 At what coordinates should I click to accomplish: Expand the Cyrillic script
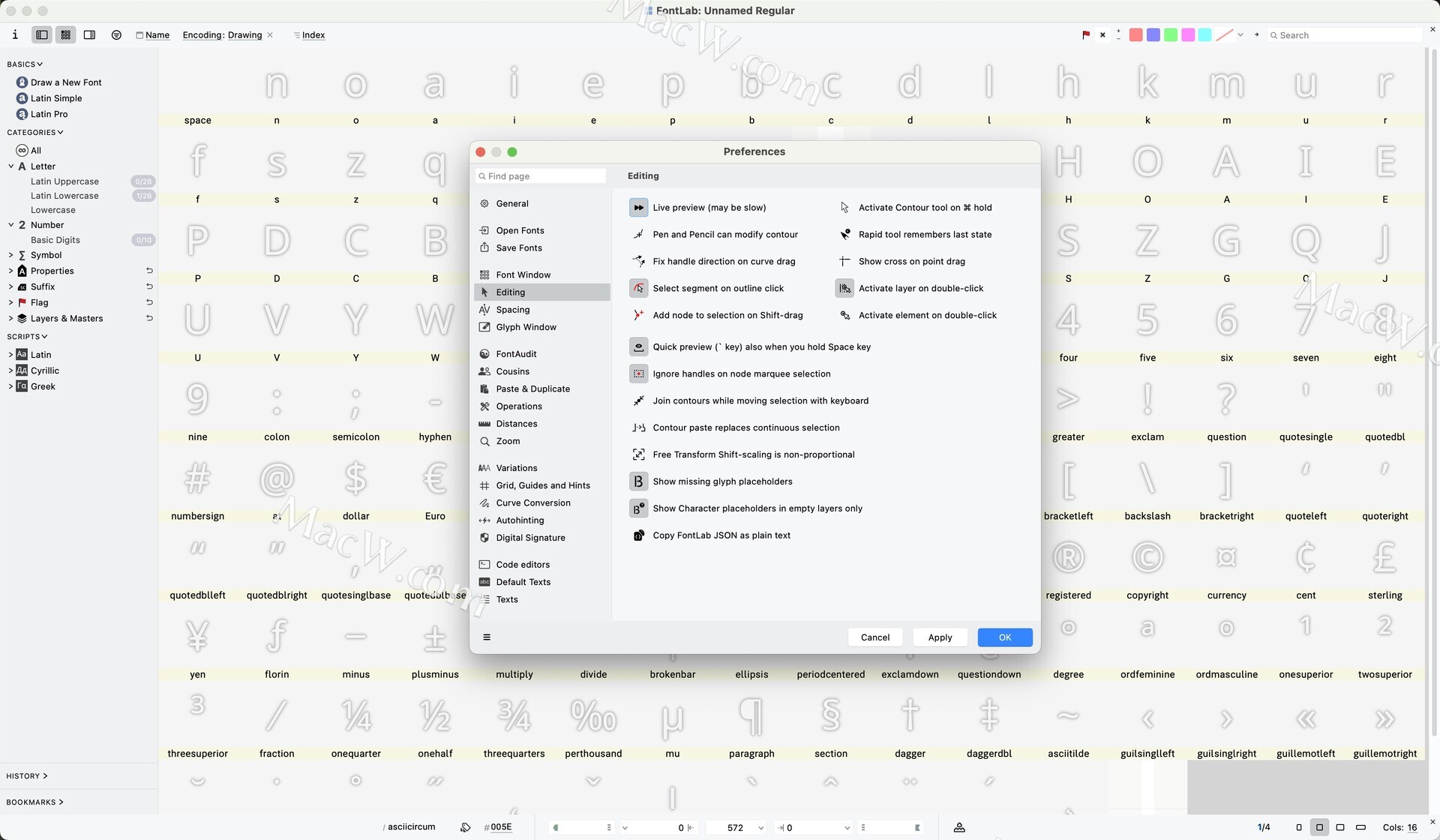[x=10, y=371]
